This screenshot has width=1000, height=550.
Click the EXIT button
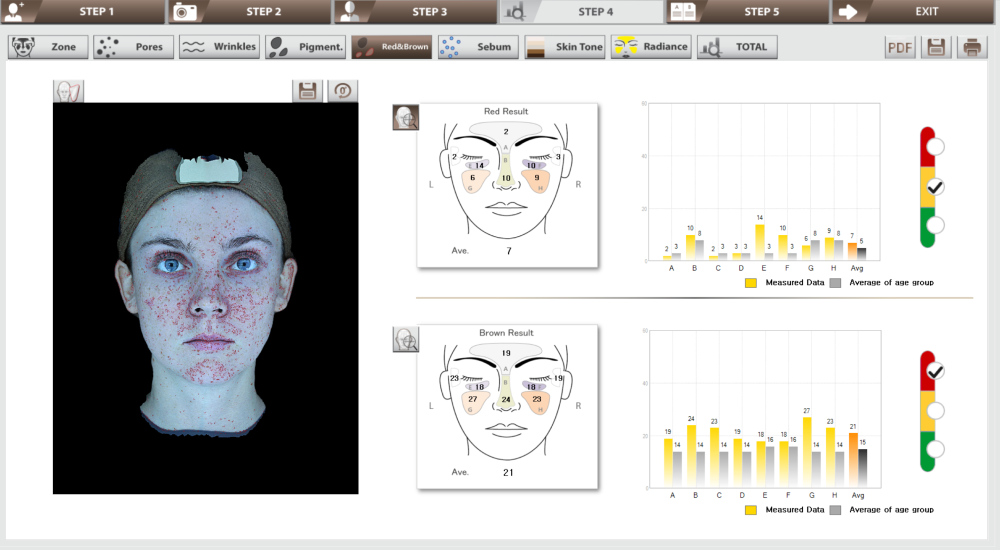pyautogui.click(x=915, y=12)
